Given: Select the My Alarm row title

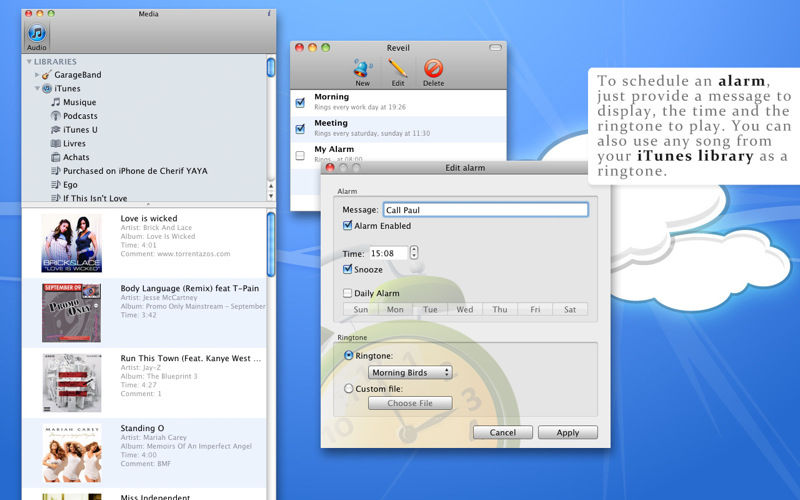Looking at the screenshot, I should point(334,149).
